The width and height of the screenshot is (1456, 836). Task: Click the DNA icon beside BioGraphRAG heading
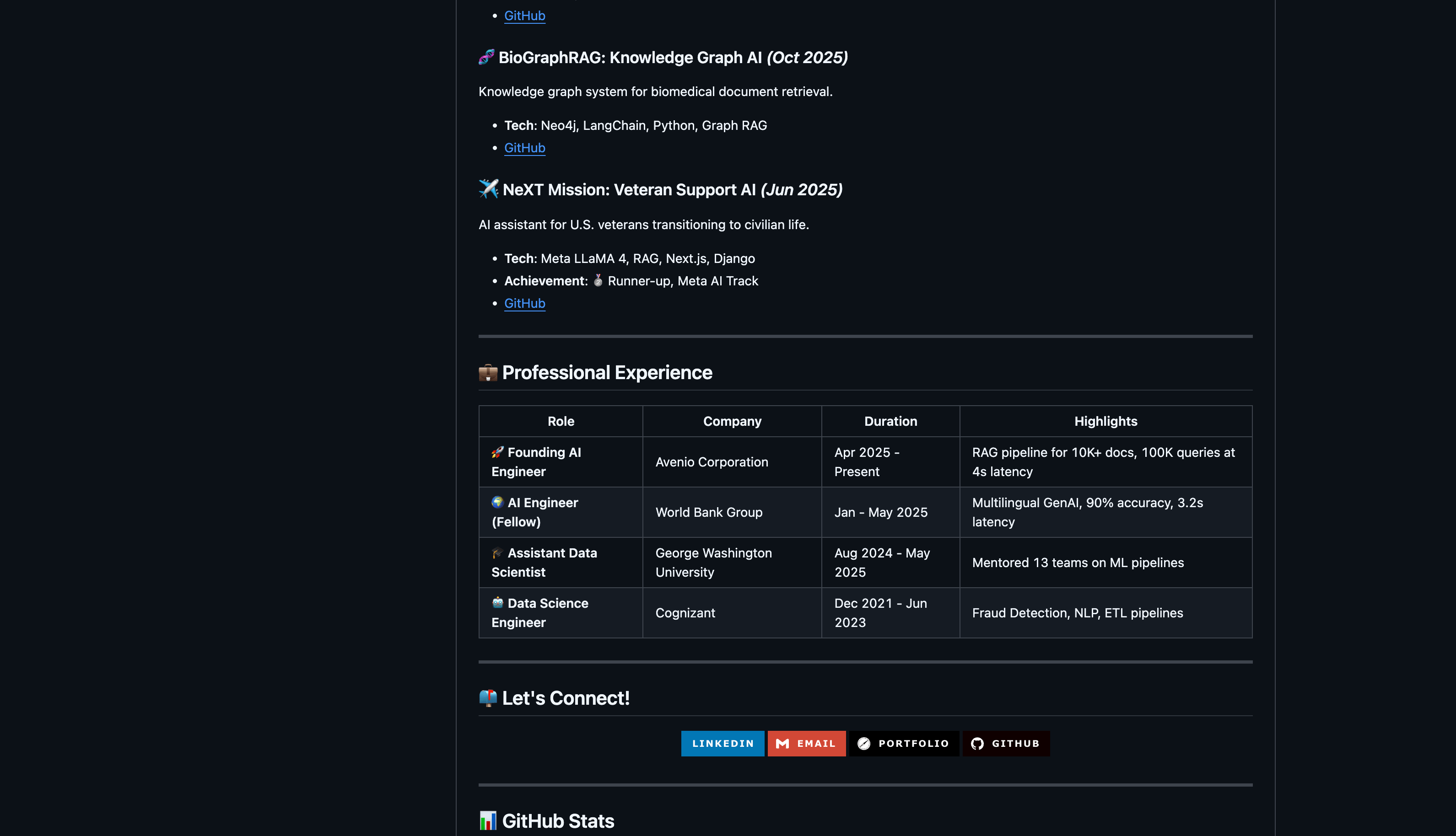click(486, 57)
